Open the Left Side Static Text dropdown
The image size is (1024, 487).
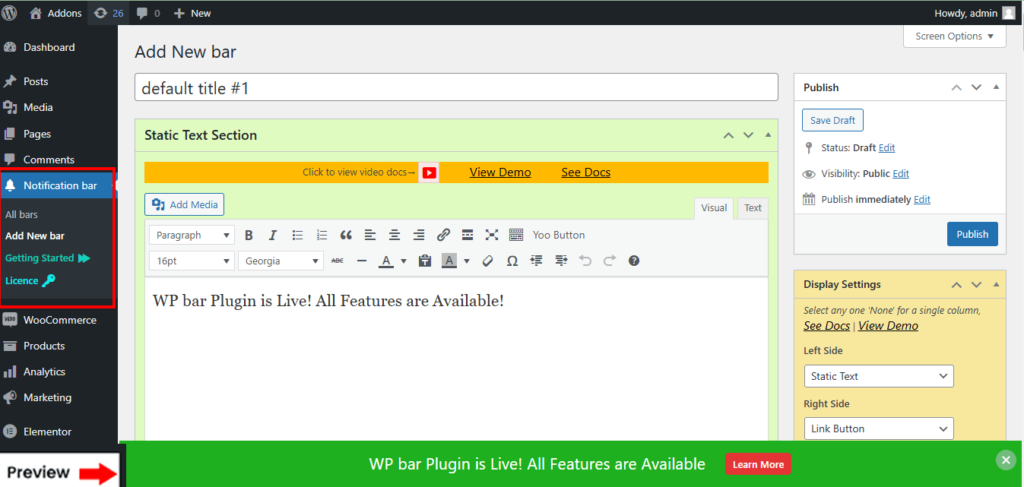[878, 376]
